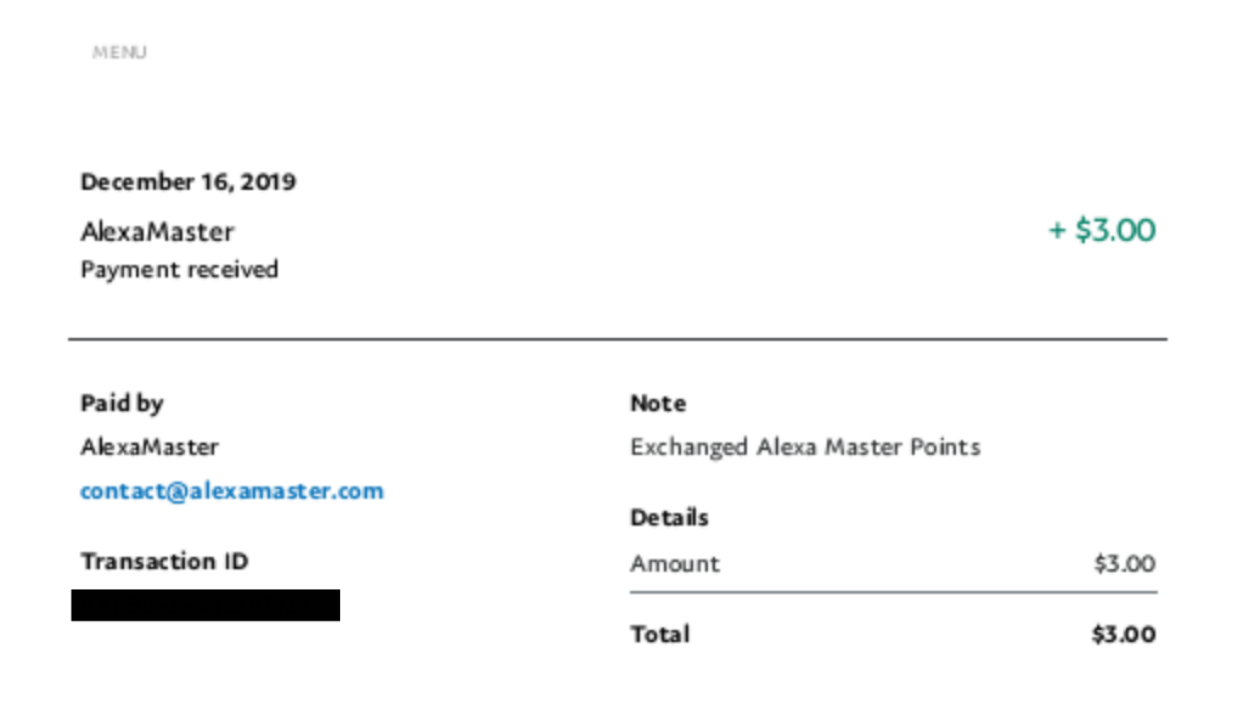
Task: Click the horizontal divider below Payment received
Action: pos(617,340)
